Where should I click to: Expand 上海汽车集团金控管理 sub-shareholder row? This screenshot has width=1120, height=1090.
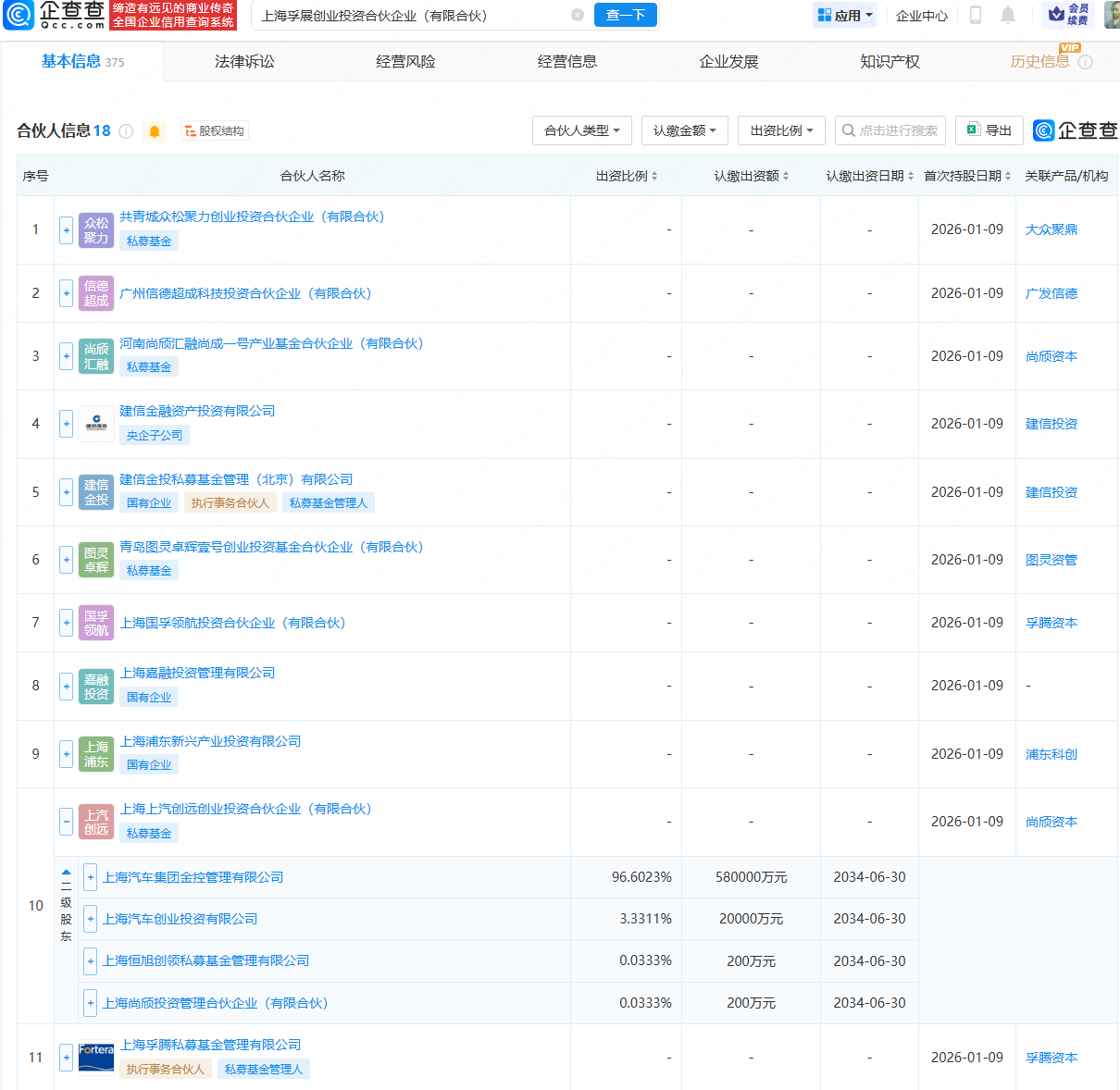click(90, 877)
